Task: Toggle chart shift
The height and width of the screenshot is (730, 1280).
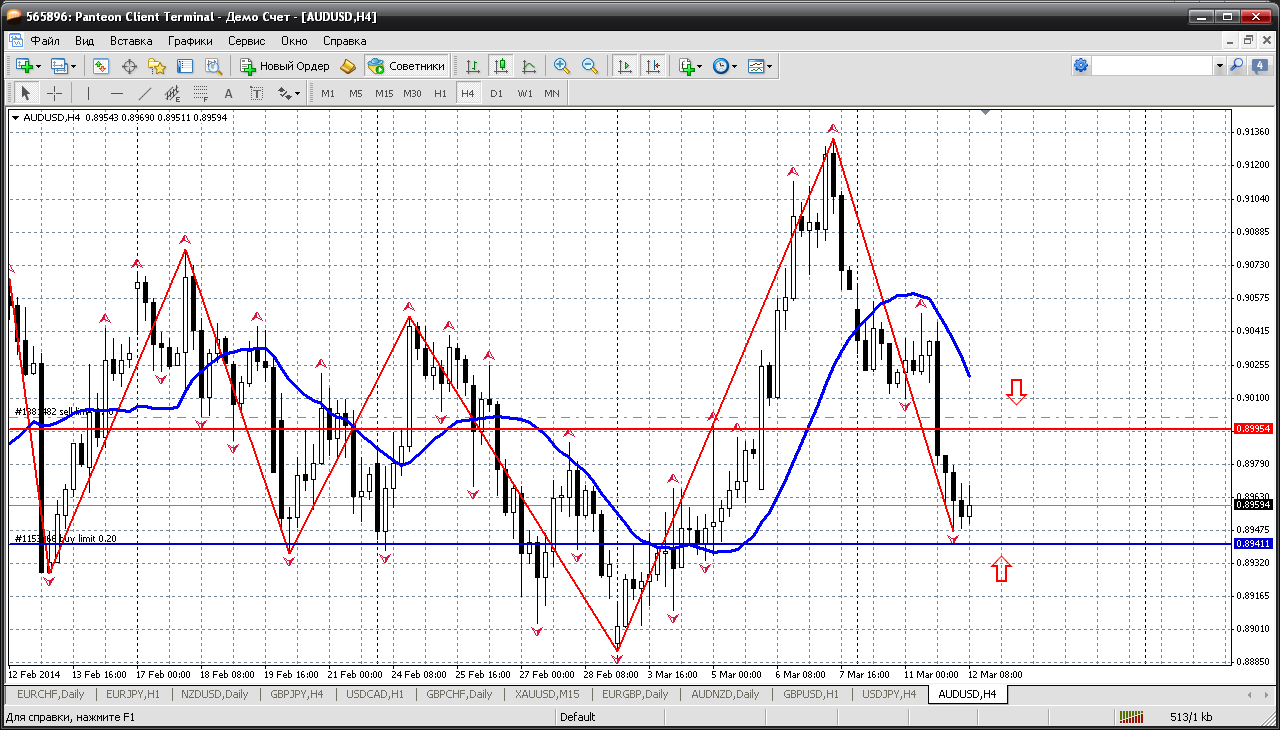Action: pos(652,66)
